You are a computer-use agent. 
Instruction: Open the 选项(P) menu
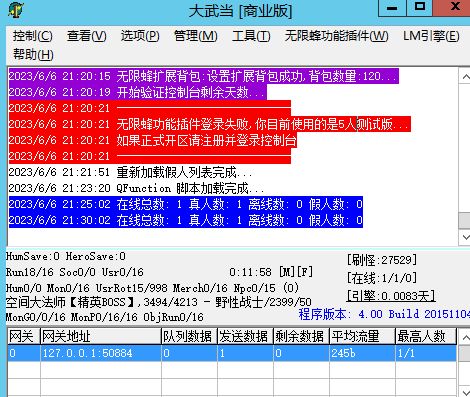coord(140,36)
